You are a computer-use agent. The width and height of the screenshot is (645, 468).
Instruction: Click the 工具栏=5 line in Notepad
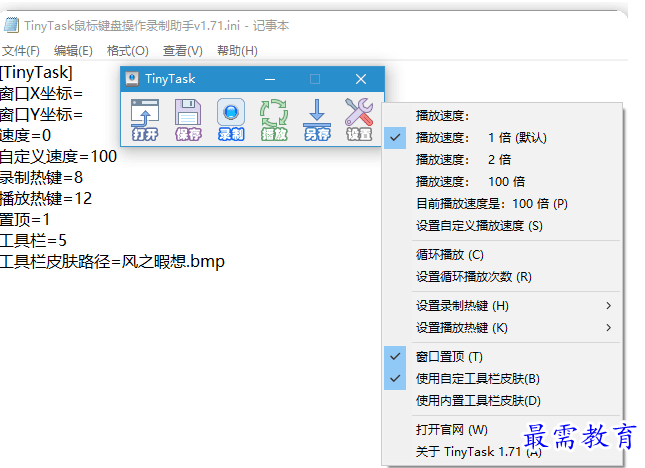(x=33, y=240)
